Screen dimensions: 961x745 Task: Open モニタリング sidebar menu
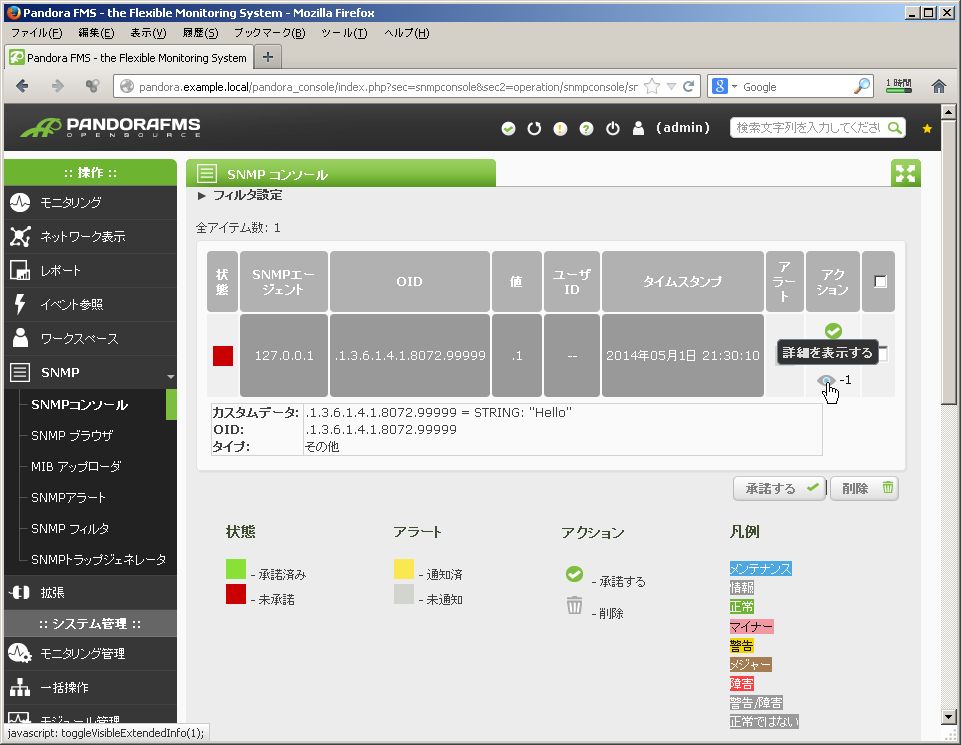pos(90,202)
